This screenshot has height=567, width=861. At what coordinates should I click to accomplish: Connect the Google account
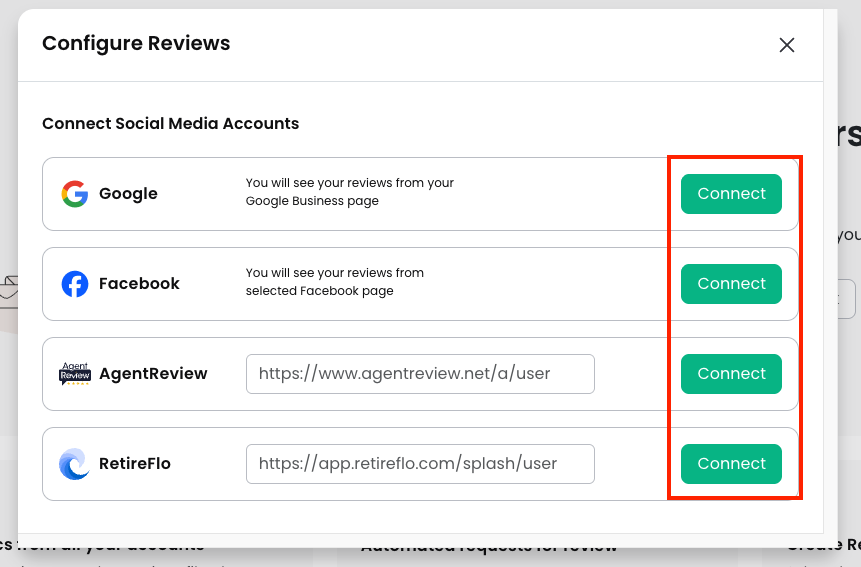click(731, 194)
